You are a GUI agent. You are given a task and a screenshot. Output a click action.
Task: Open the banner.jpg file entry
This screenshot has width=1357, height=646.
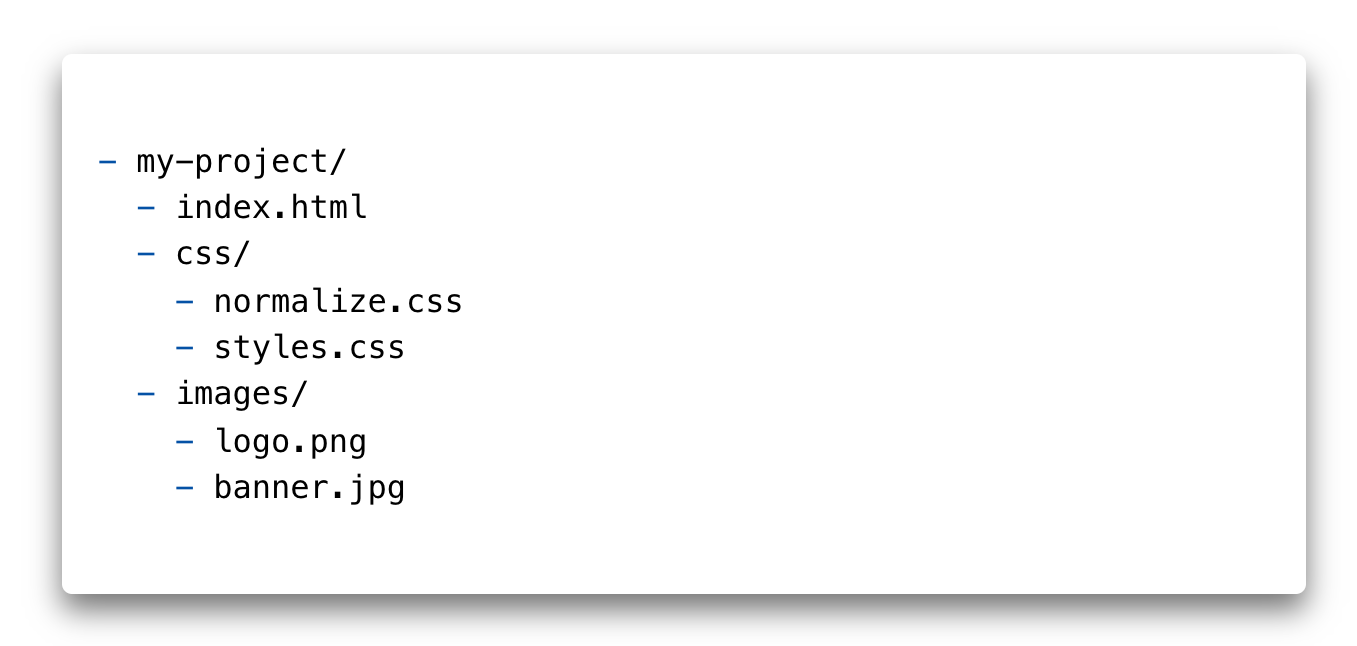309,488
